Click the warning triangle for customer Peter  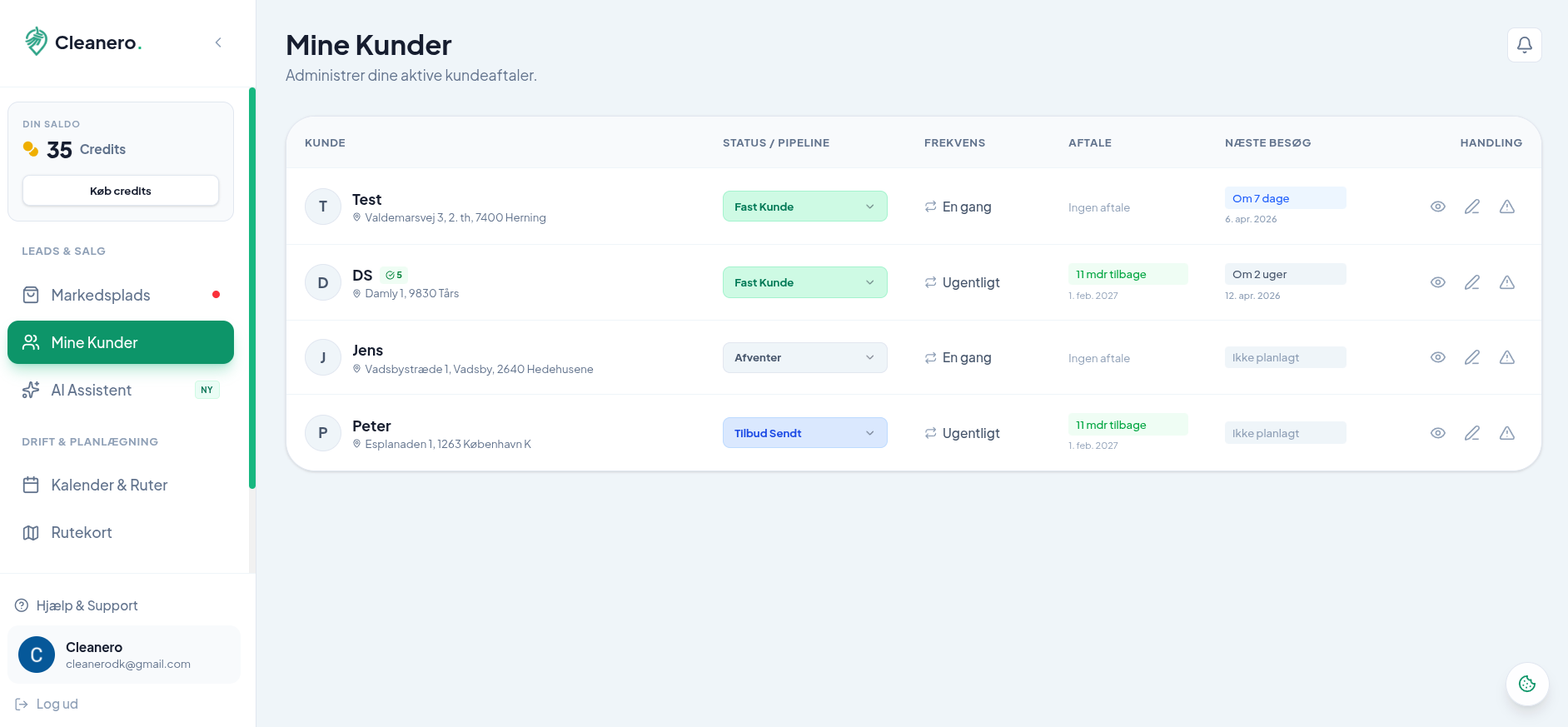(x=1506, y=433)
